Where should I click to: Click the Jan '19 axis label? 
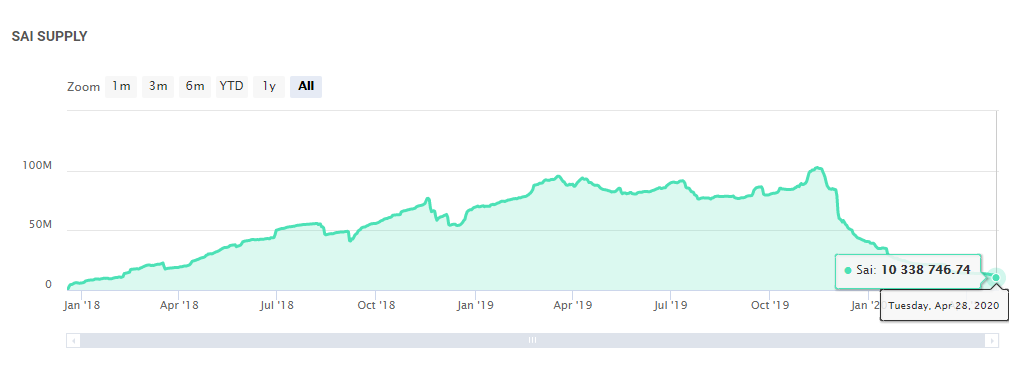tap(475, 305)
